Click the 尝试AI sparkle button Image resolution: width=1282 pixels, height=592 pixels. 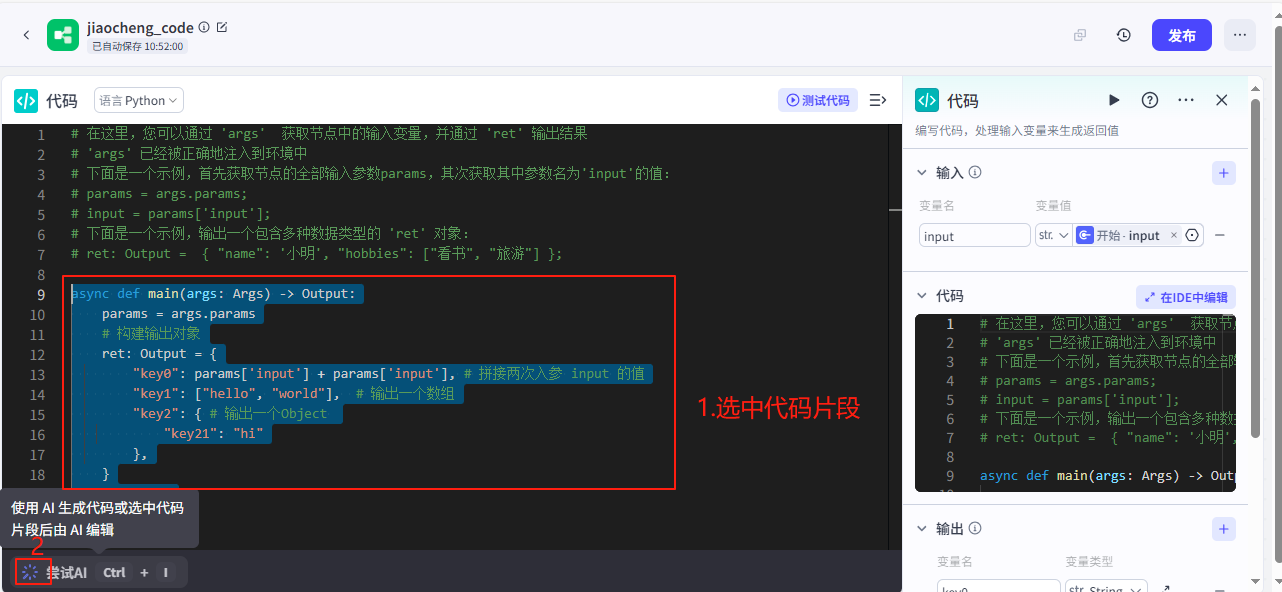click(x=30, y=572)
